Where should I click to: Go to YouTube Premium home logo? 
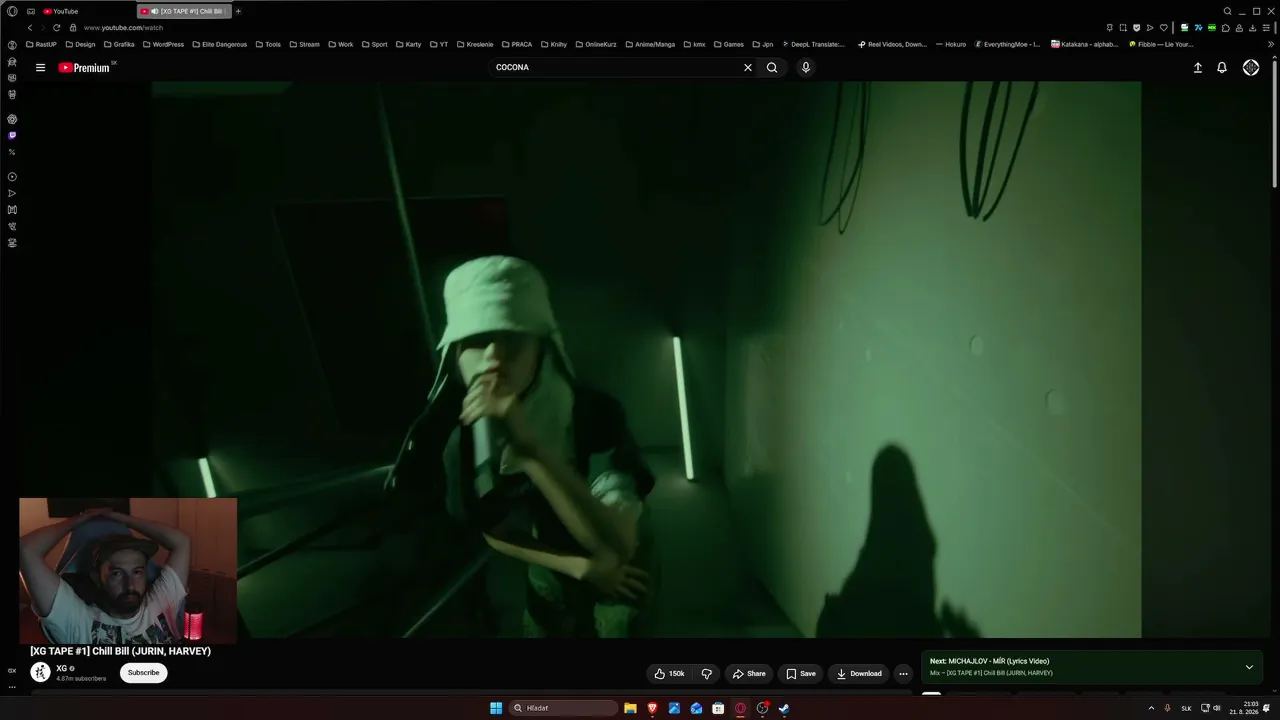[x=84, y=68]
